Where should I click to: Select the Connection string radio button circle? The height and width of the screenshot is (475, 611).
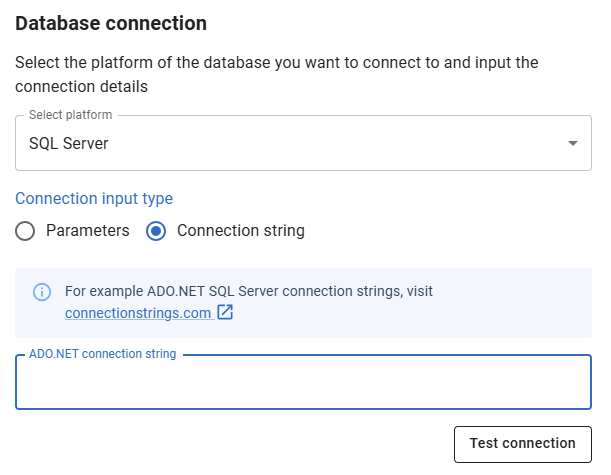coord(156,231)
